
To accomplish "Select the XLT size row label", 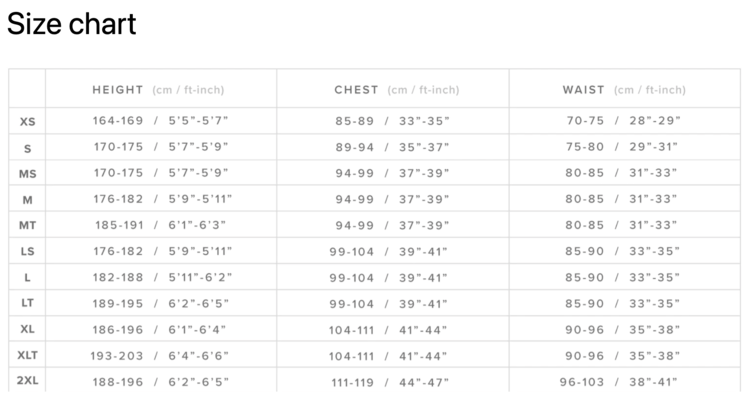I will click(x=27, y=355).
